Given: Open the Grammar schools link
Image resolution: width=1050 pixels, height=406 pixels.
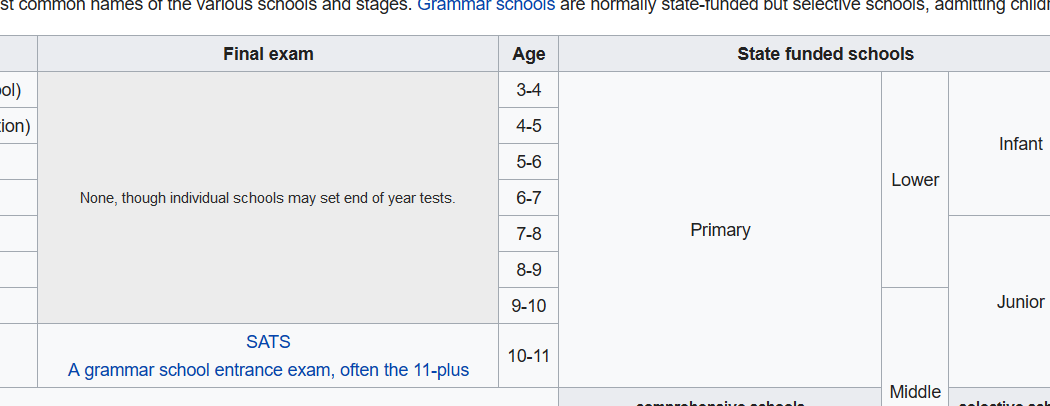Looking at the screenshot, I should (x=485, y=4).
